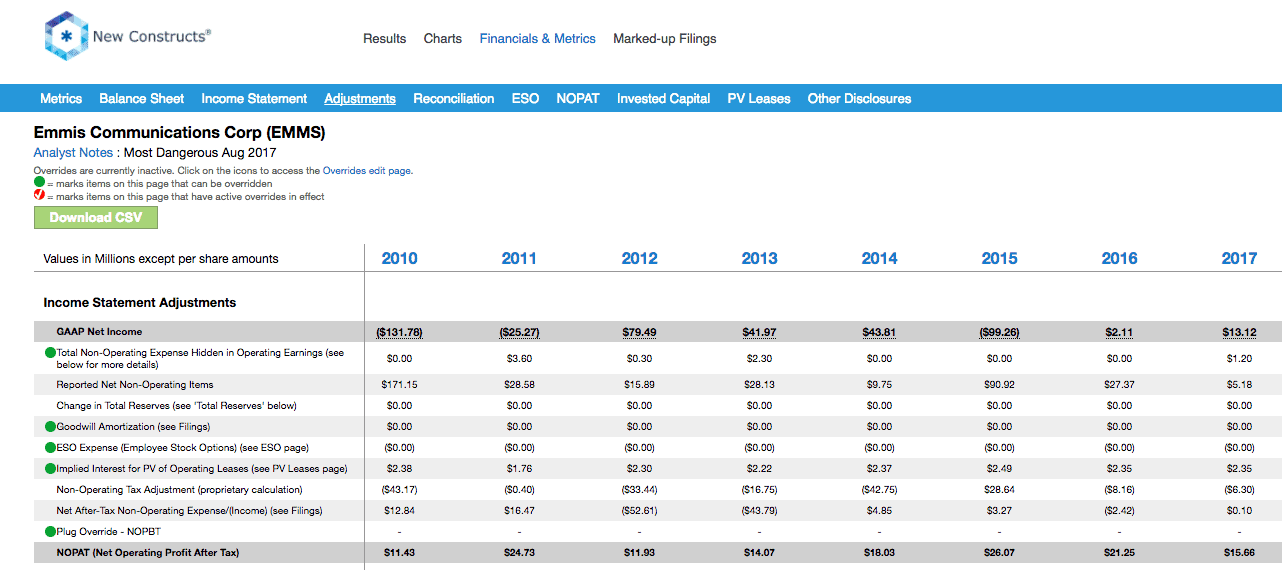The width and height of the screenshot is (1282, 570).
Task: Click the Reported Net Non-Operating Items row label
Action: pos(135,385)
